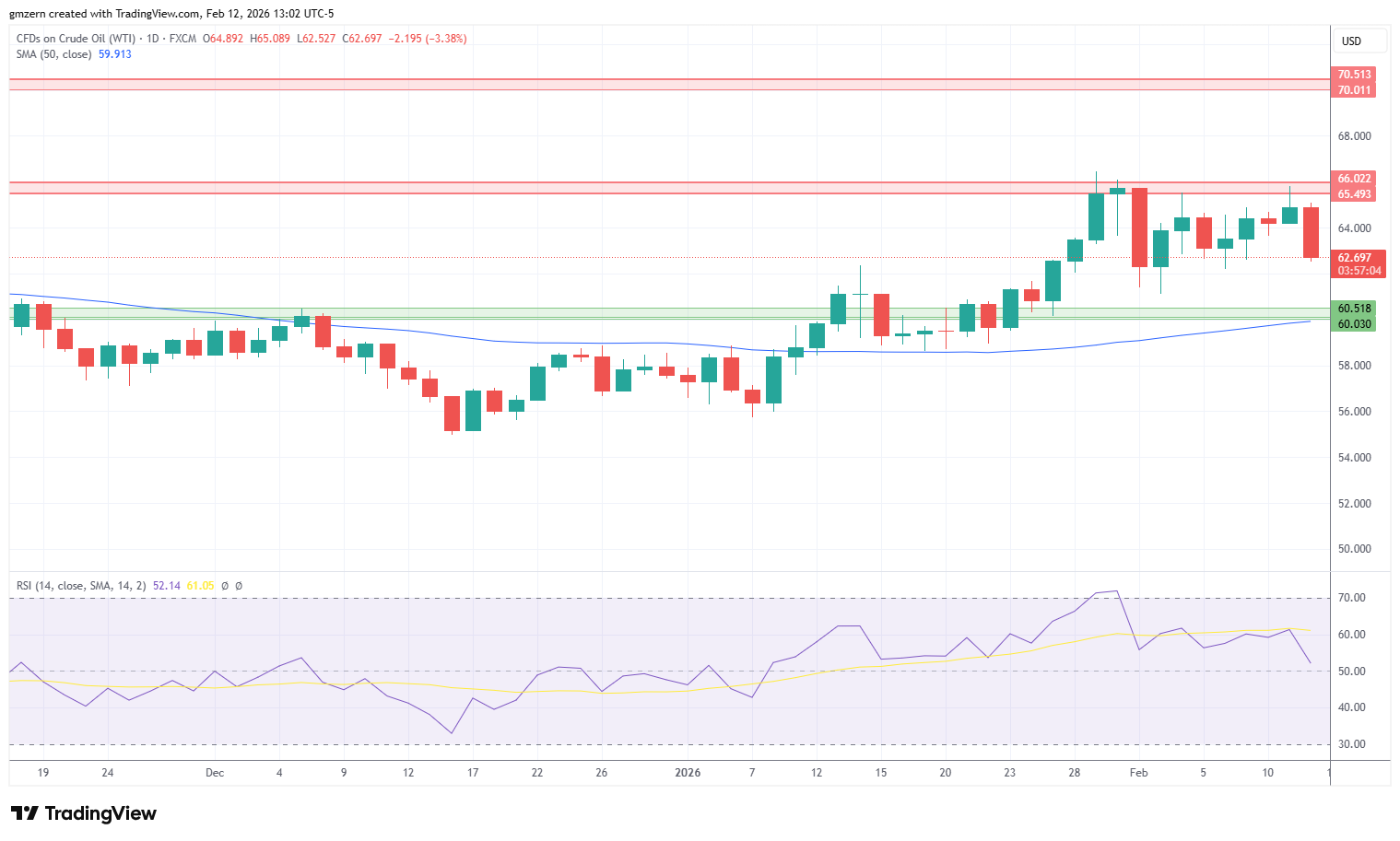Click the "2026" label on the time axis
This screenshot has width=1400, height=841.
pyautogui.click(x=688, y=773)
